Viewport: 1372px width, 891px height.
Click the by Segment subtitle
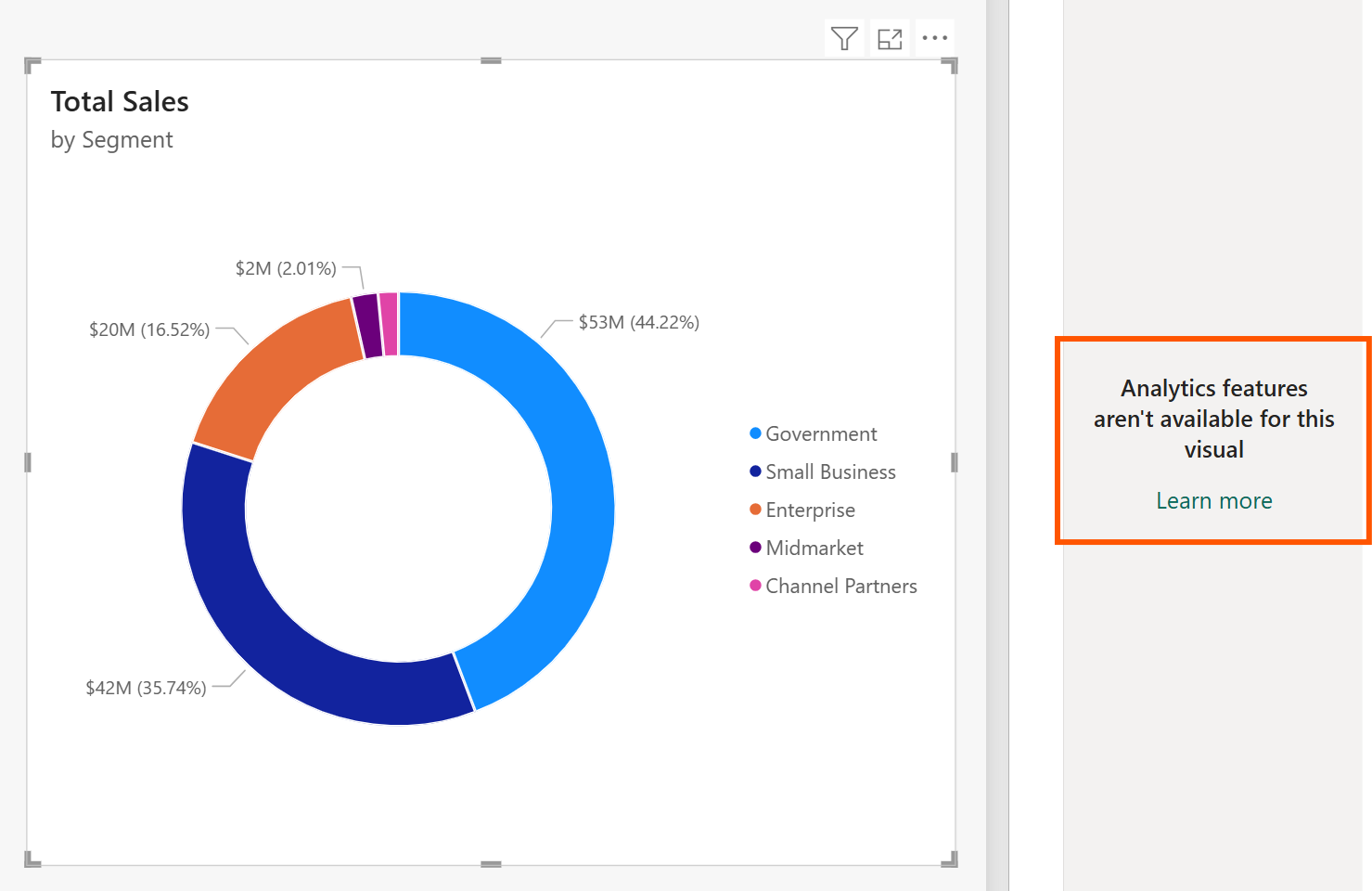pos(112,139)
